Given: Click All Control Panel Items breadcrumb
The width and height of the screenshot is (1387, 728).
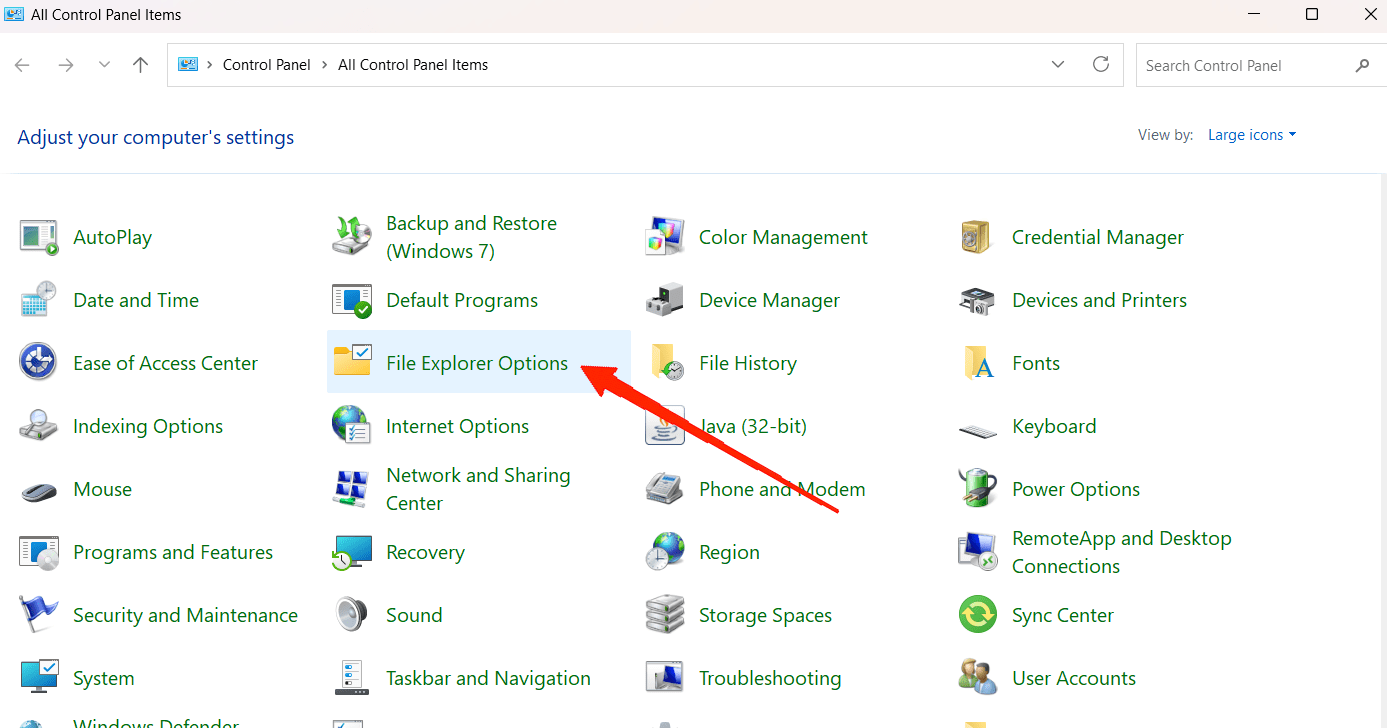Looking at the screenshot, I should coord(413,65).
